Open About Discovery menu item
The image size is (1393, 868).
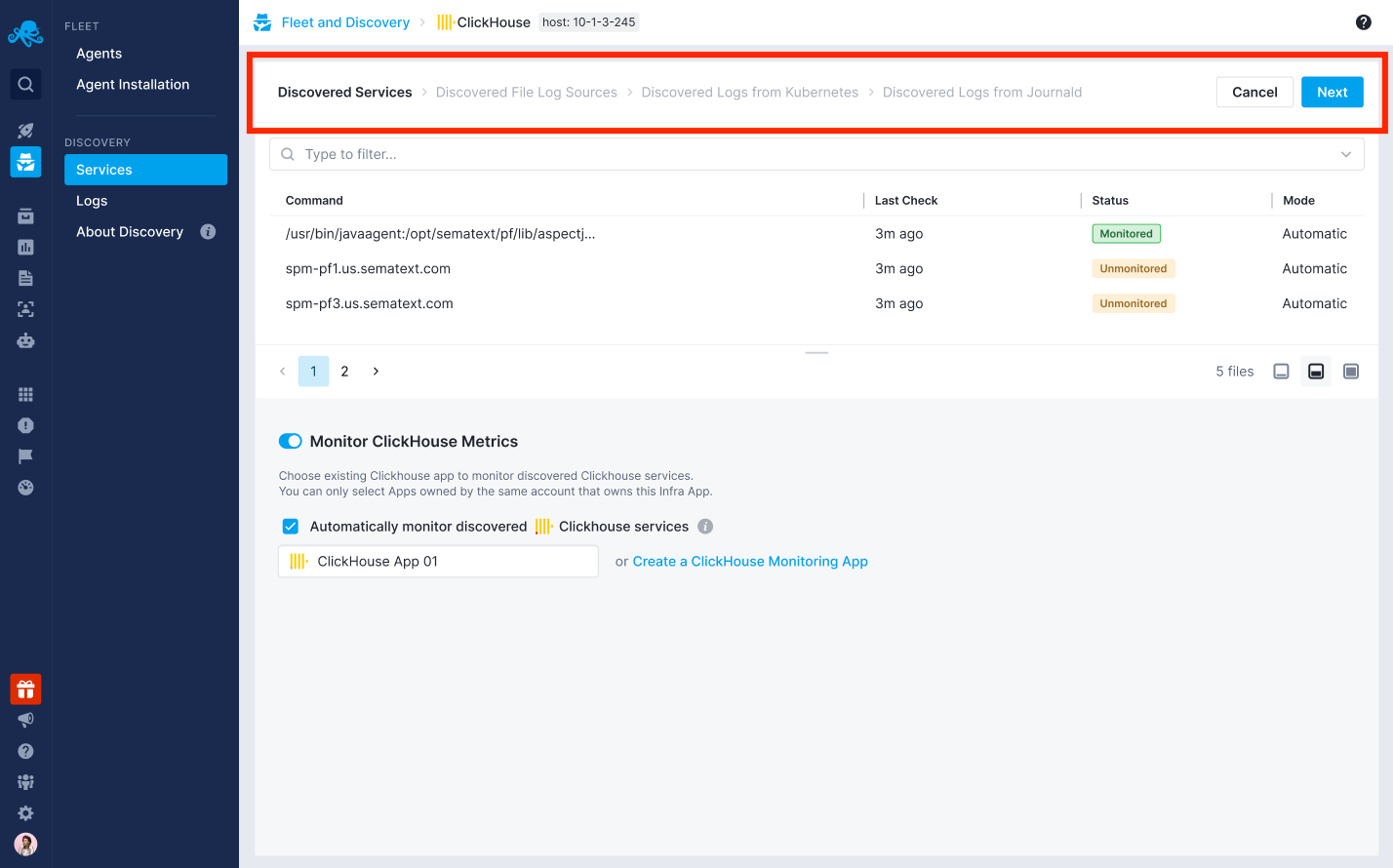pos(130,232)
